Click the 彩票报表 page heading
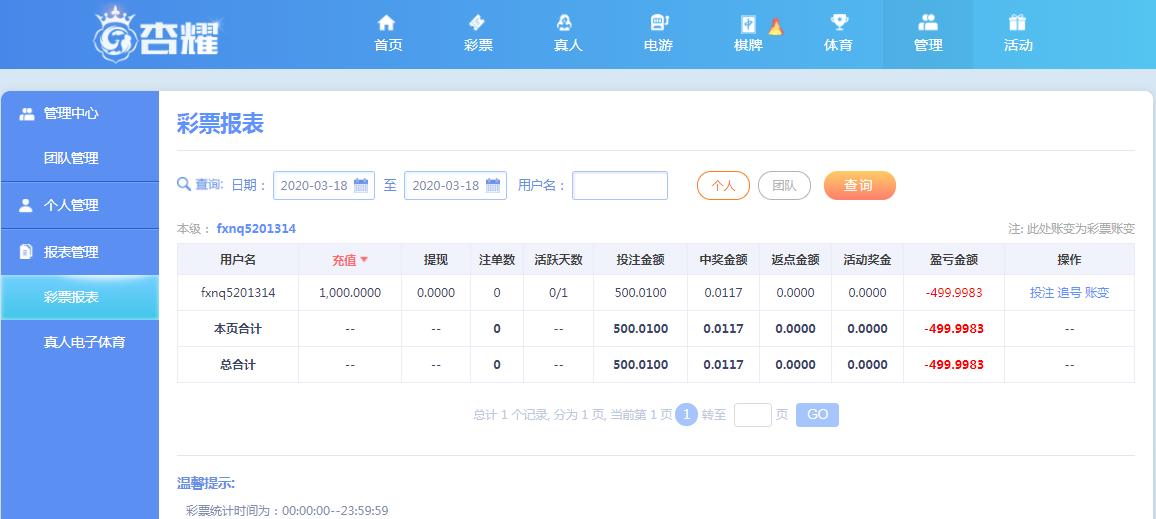This screenshot has height=519, width=1156. click(220, 124)
